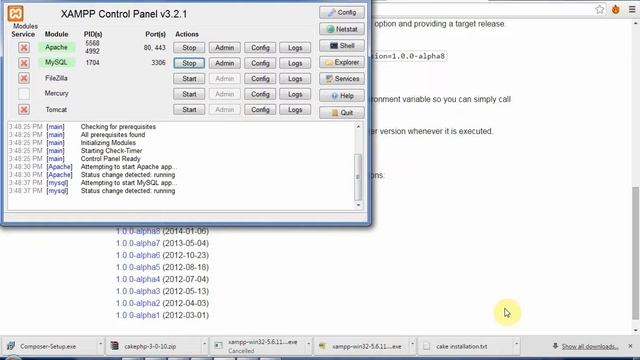The height and width of the screenshot is (360, 640).
Task: Open downloaded cakephp-3-0-10.zip
Action: [x=150, y=347]
